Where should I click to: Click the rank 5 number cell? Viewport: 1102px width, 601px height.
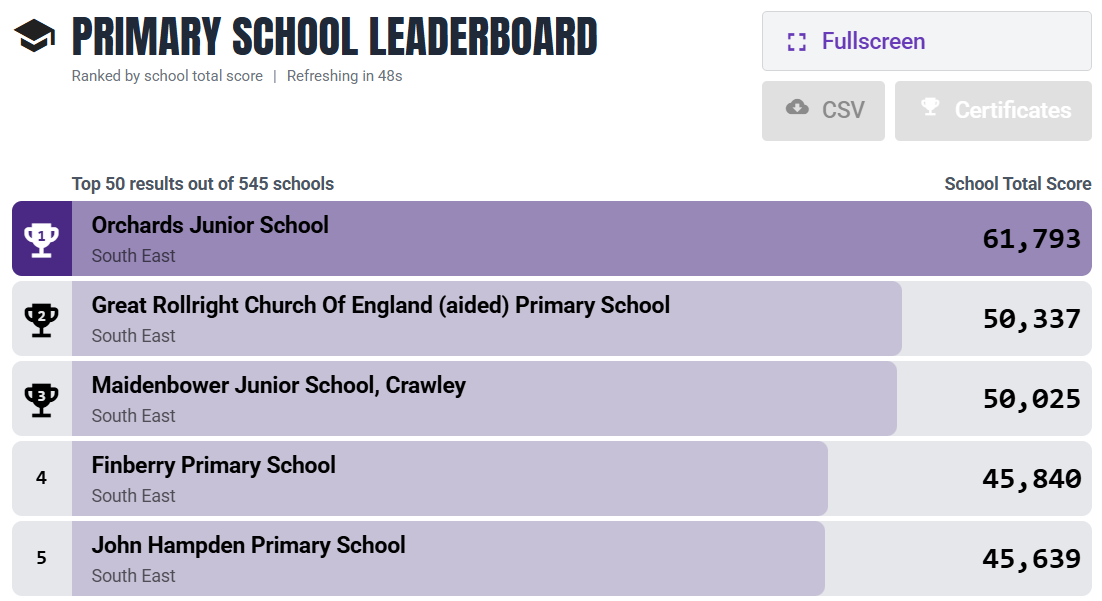coord(41,558)
